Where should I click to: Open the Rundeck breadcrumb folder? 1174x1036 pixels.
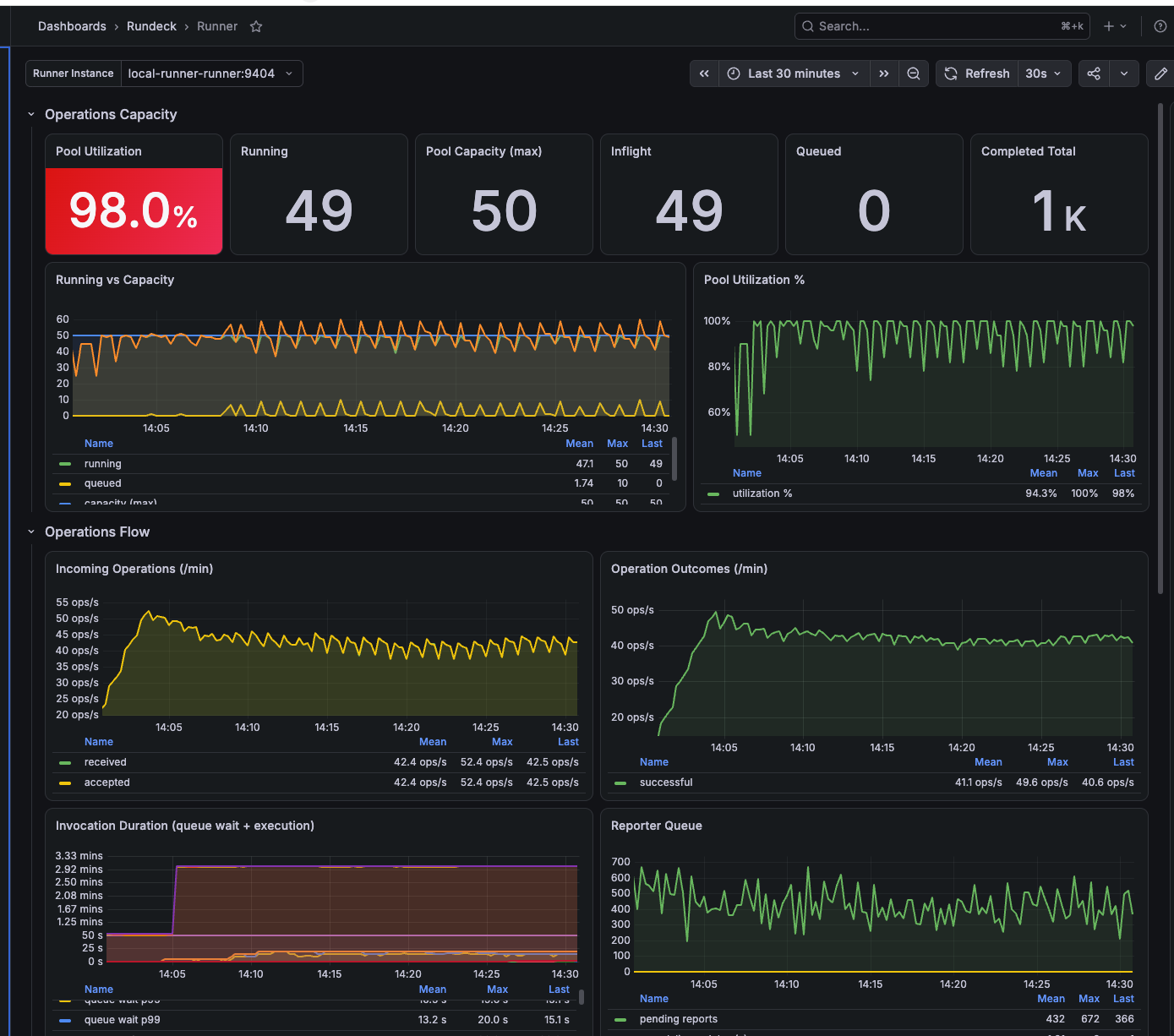(x=151, y=26)
